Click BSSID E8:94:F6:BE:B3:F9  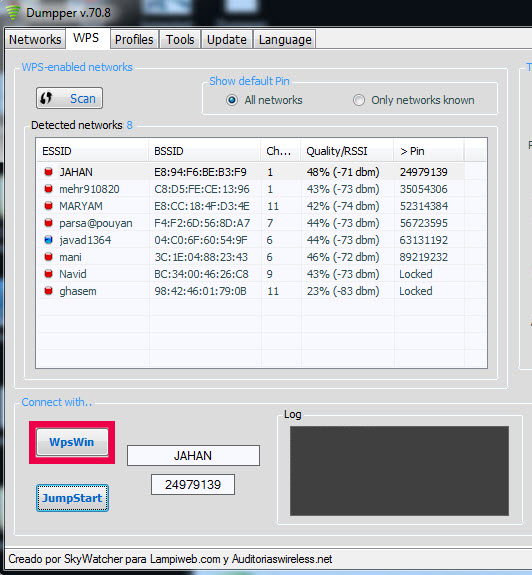point(200,172)
